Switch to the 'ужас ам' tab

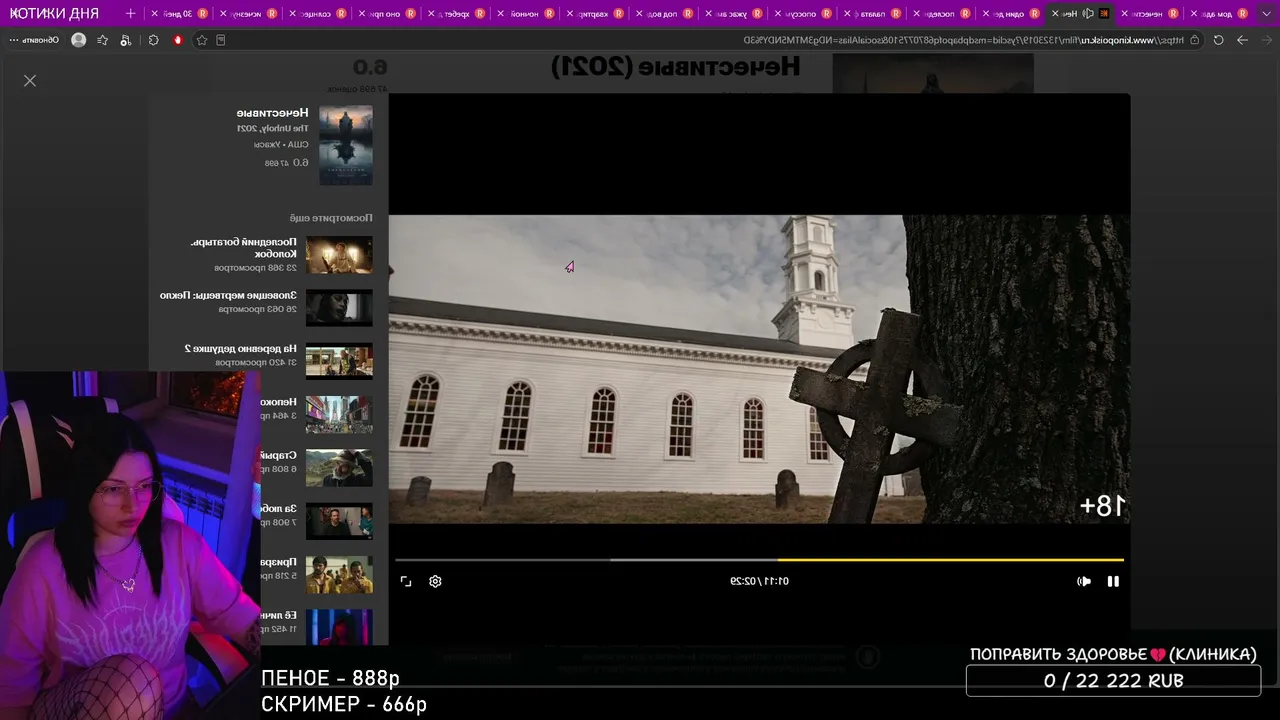click(733, 14)
